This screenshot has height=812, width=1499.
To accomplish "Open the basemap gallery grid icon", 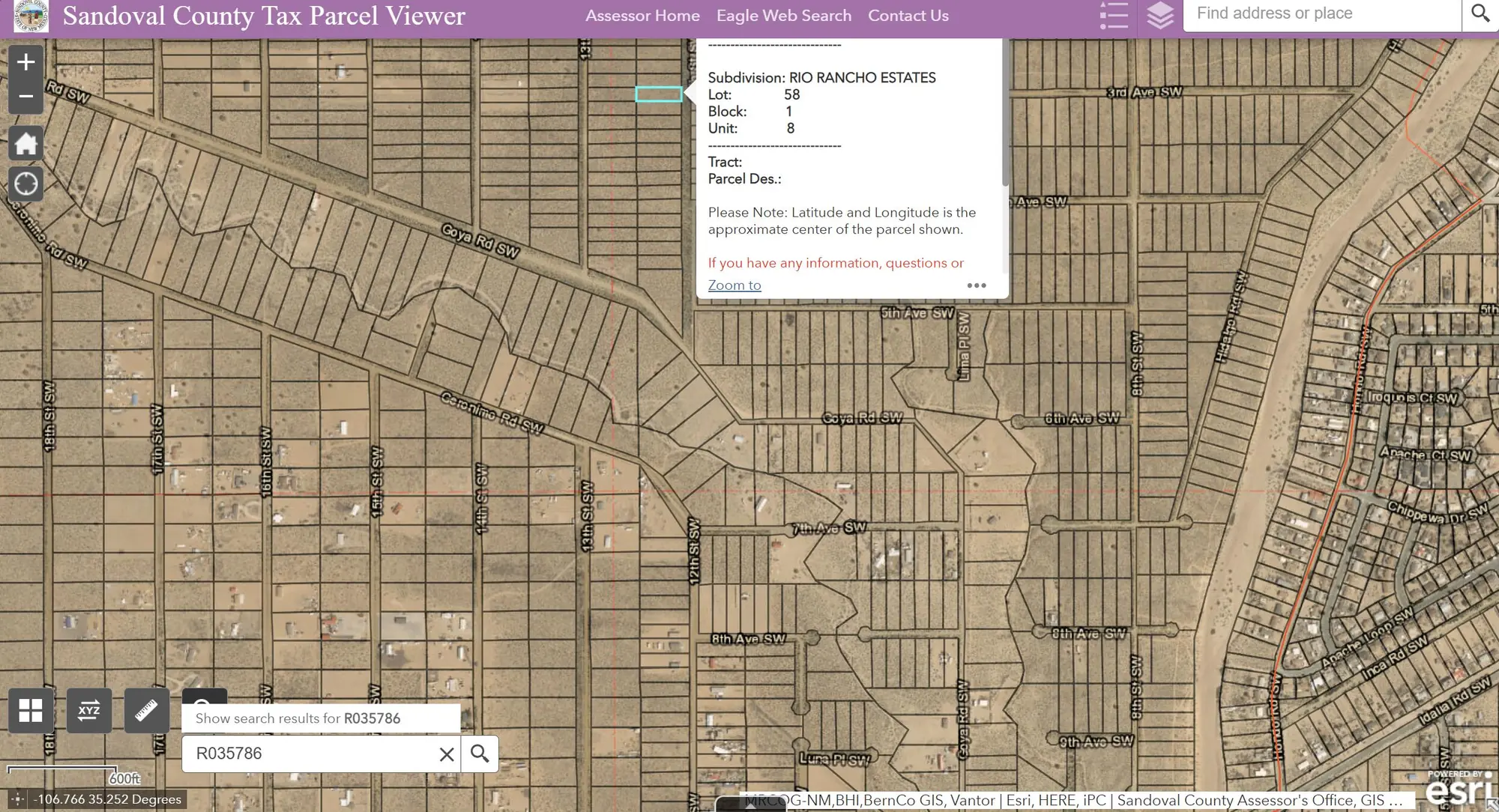I will [x=31, y=710].
